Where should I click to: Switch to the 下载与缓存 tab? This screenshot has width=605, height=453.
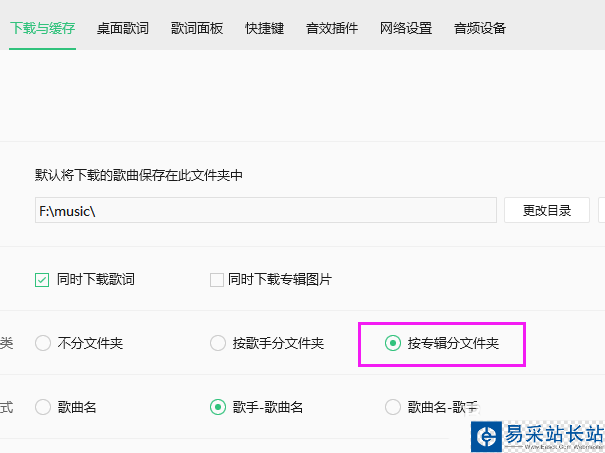[42, 28]
